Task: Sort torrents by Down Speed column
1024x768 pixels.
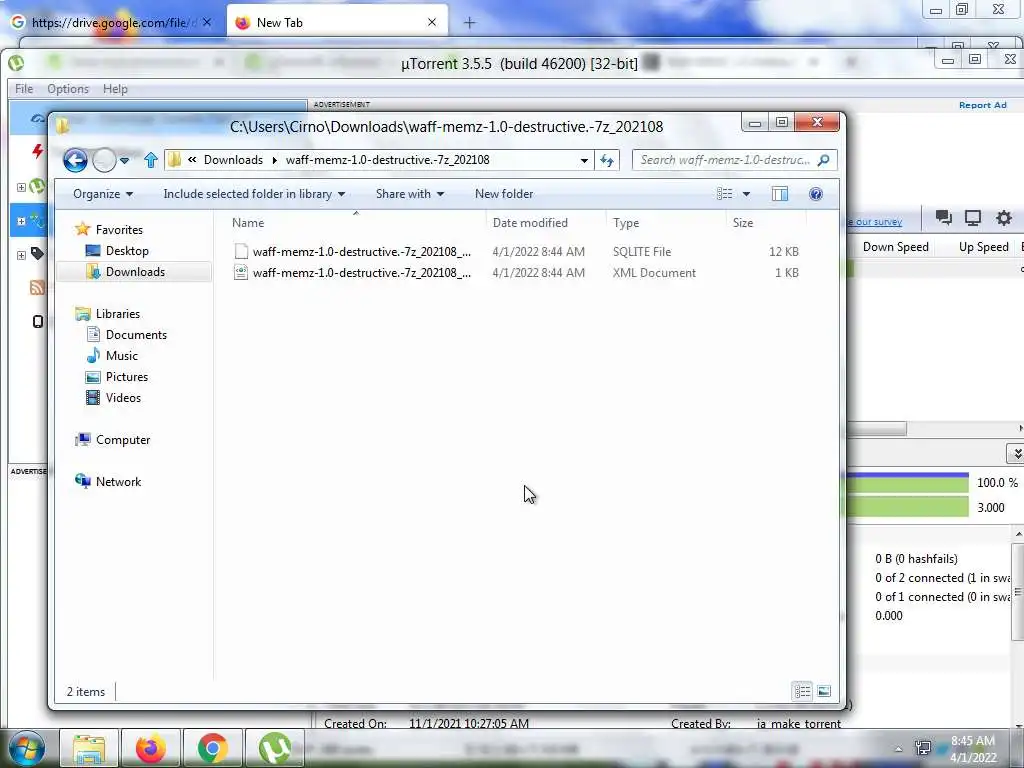Action: (895, 247)
